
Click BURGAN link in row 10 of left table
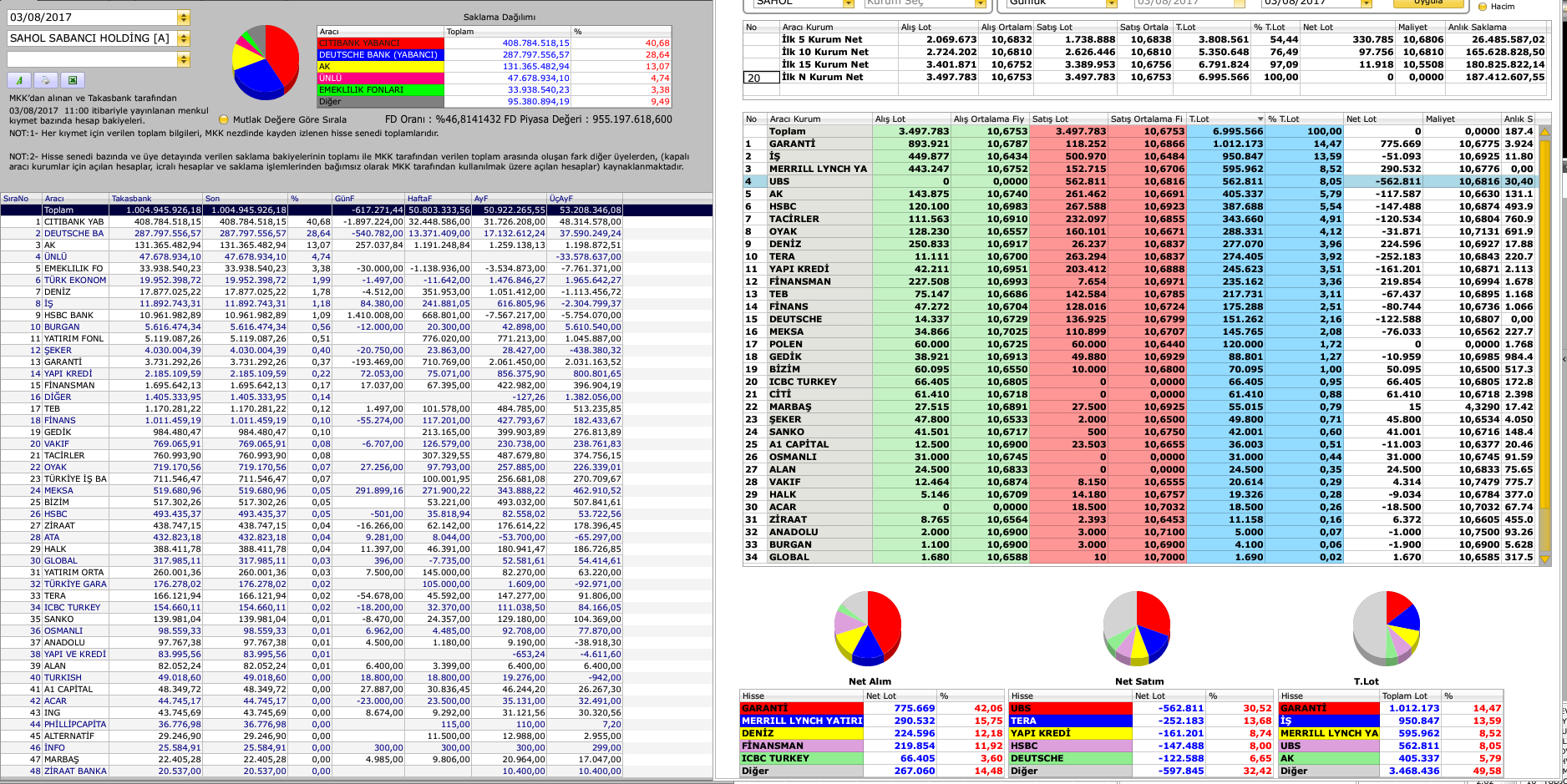click(x=62, y=327)
